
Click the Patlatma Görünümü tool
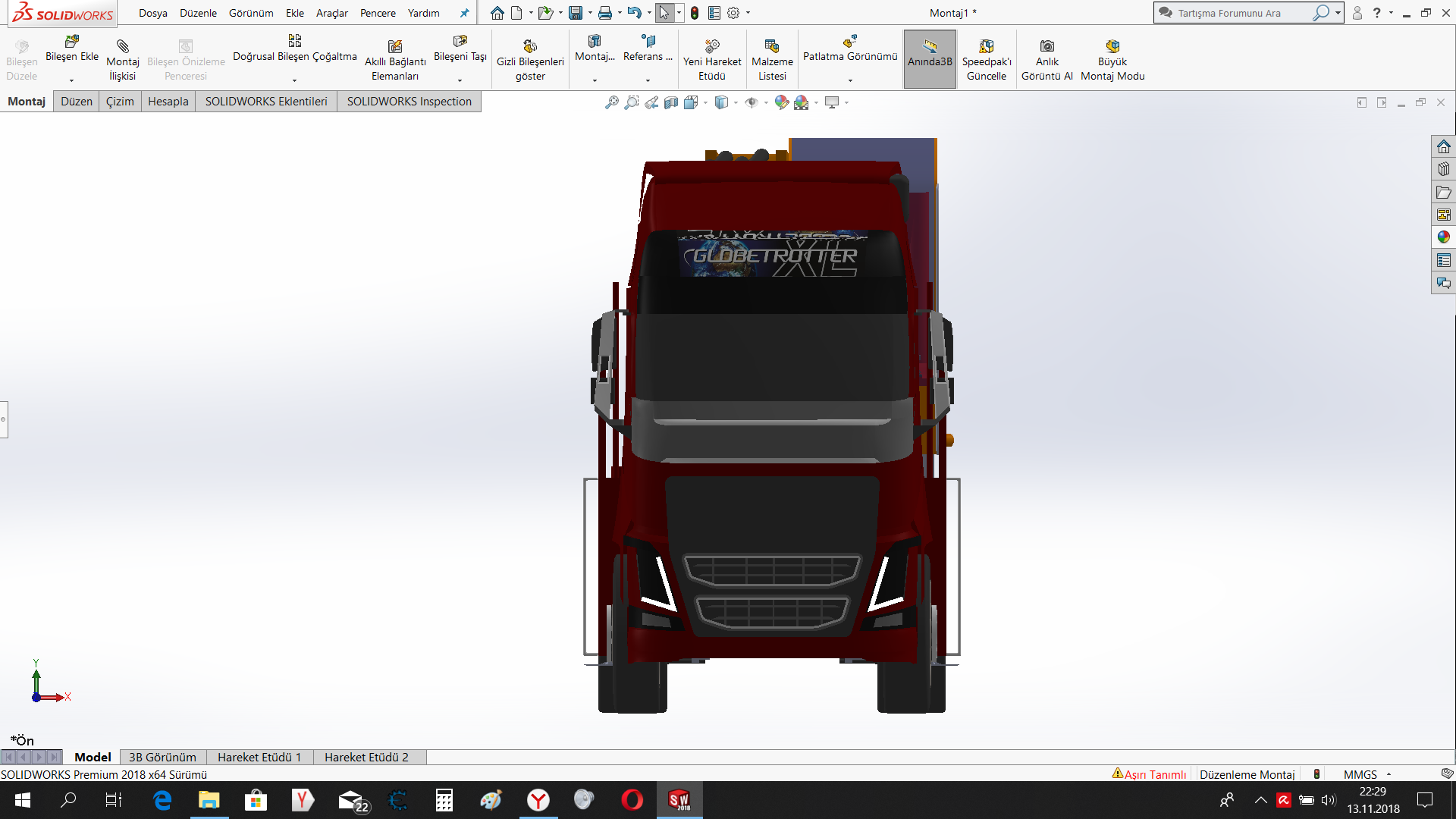850,49
